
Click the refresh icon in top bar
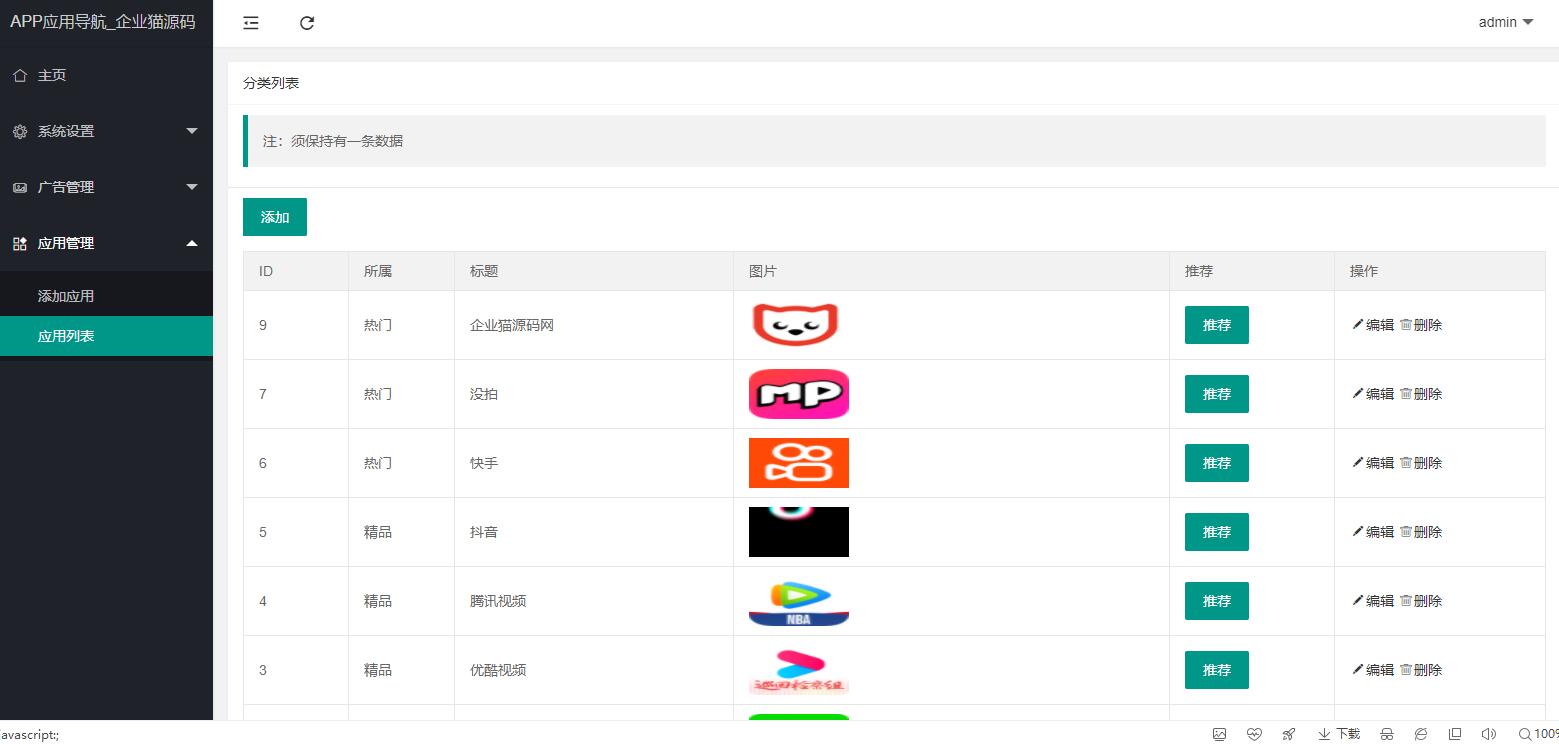pos(307,23)
